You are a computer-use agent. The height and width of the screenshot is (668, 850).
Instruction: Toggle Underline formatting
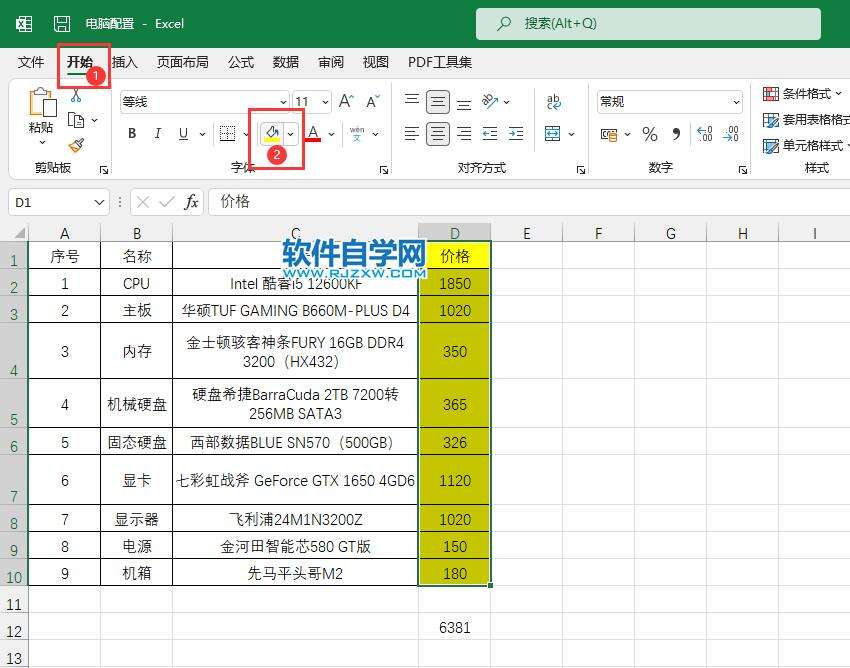(x=184, y=133)
